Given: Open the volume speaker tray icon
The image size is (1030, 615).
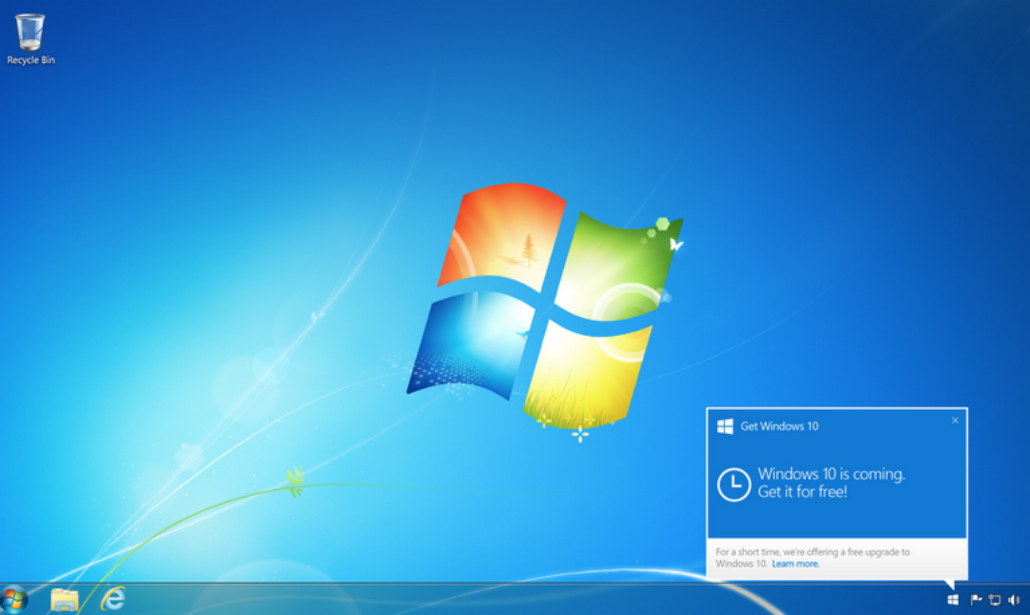Looking at the screenshot, I should 1014,600.
